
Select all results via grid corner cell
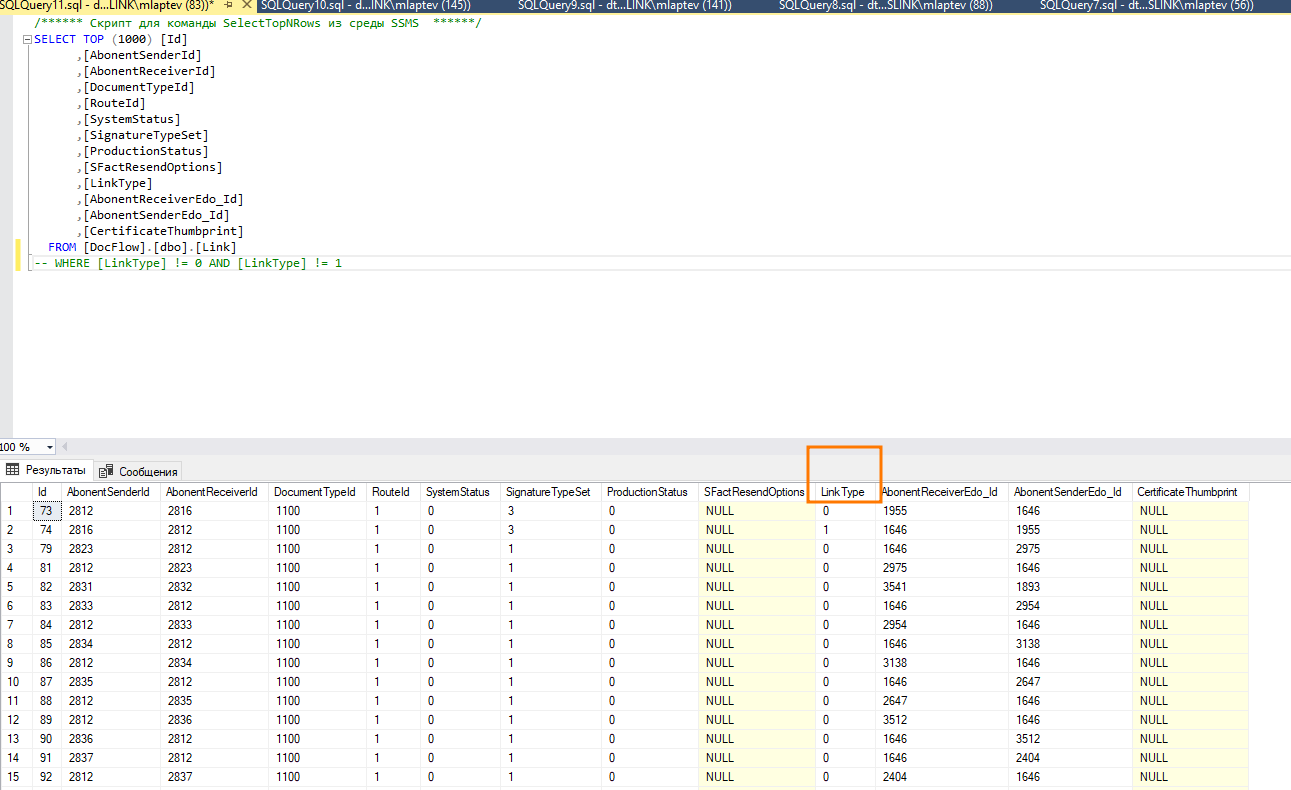point(15,492)
